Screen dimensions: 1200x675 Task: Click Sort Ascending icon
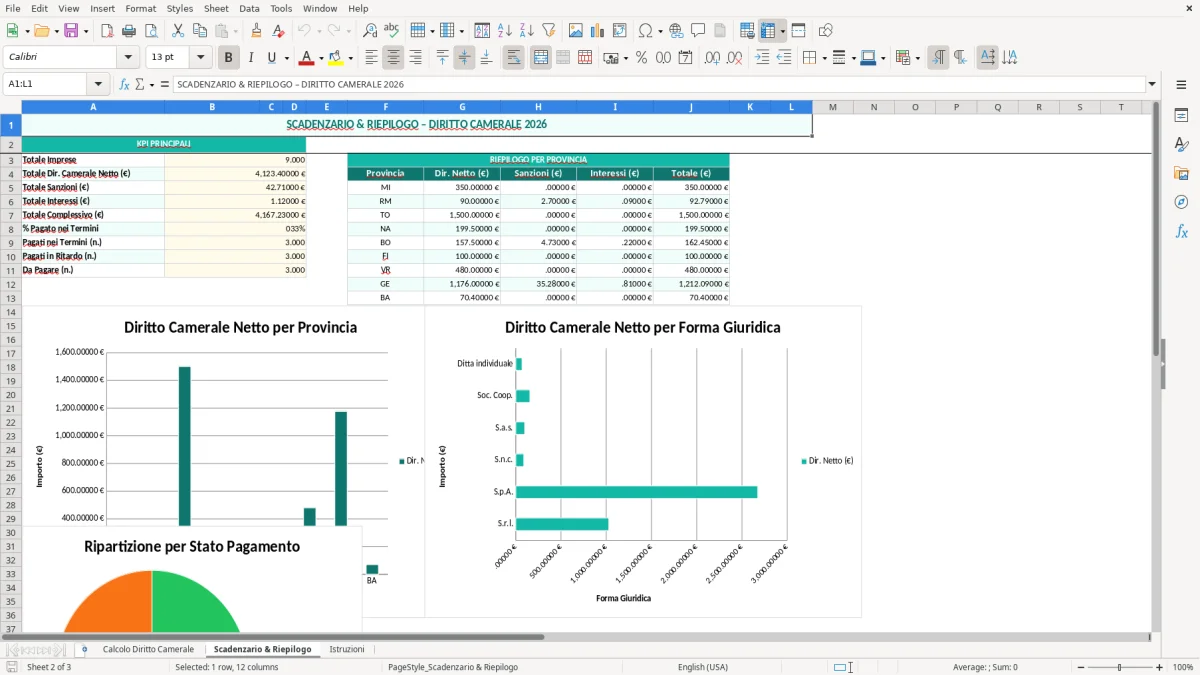tap(505, 31)
